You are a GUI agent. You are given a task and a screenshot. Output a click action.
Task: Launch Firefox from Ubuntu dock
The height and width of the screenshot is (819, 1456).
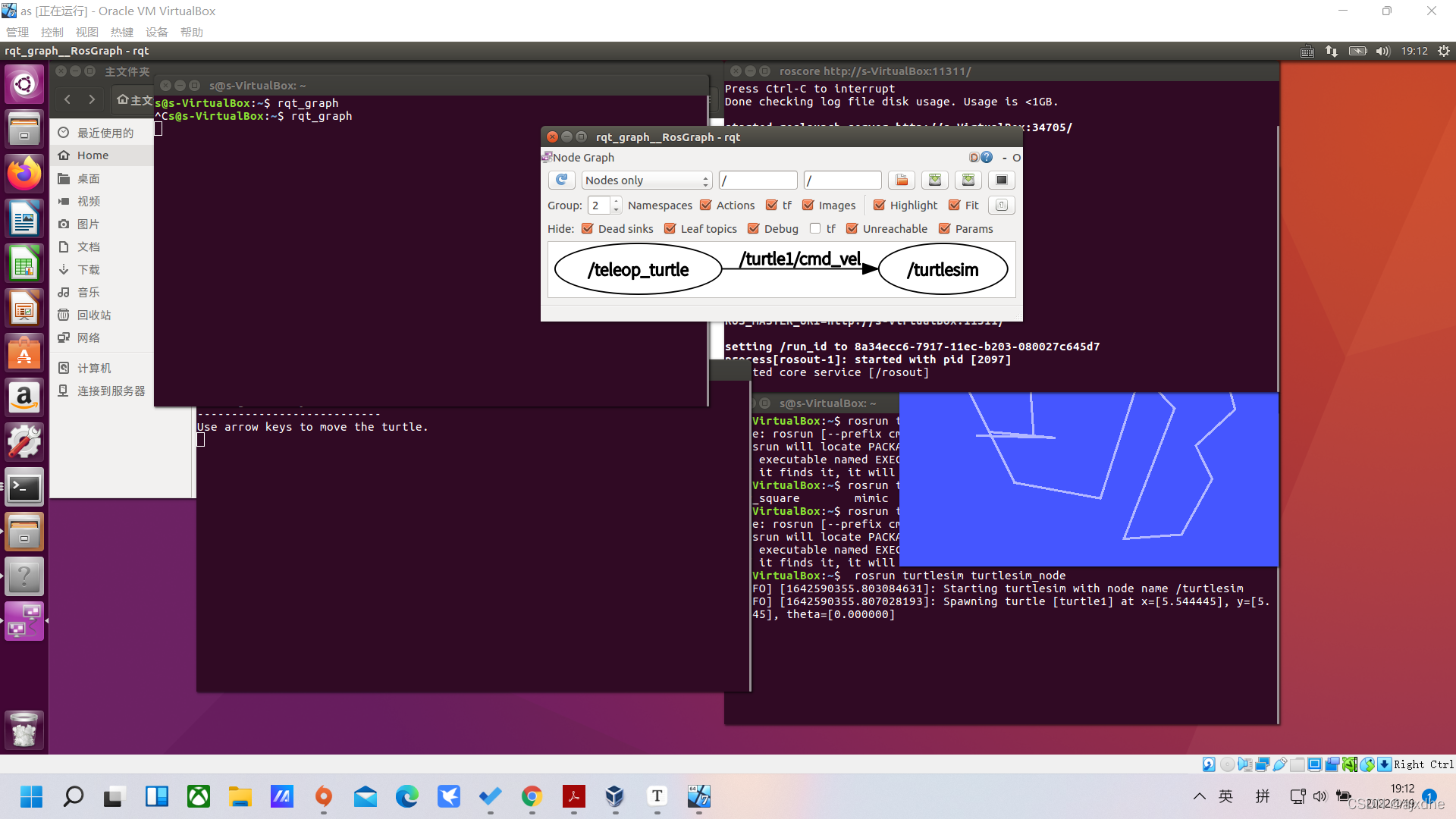point(24,174)
